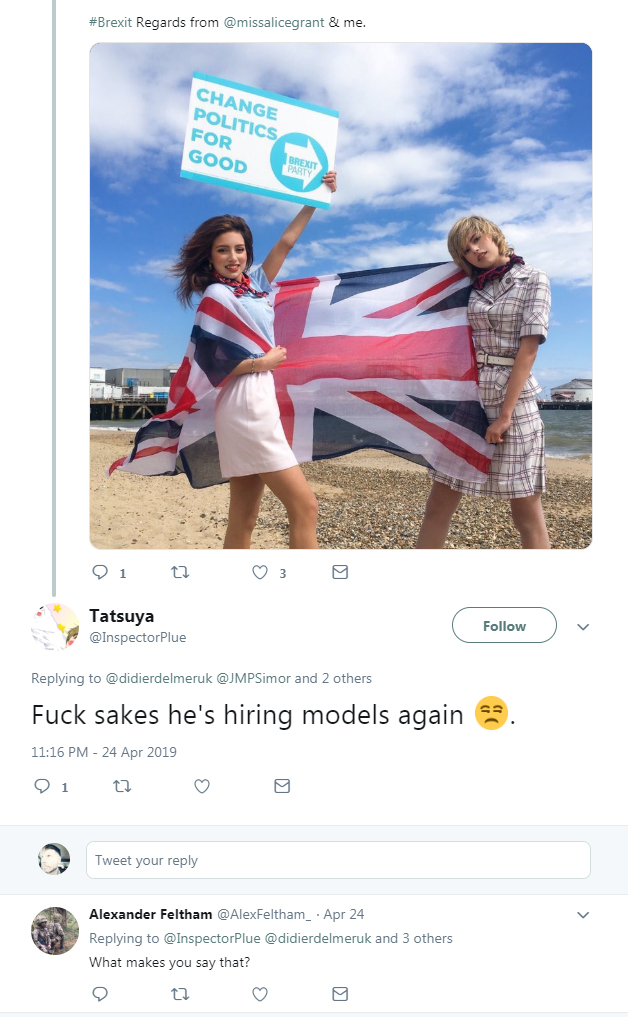Image resolution: width=628 pixels, height=1017 pixels.
Task: Reply to Alexander Feltham's question
Action: [99, 994]
